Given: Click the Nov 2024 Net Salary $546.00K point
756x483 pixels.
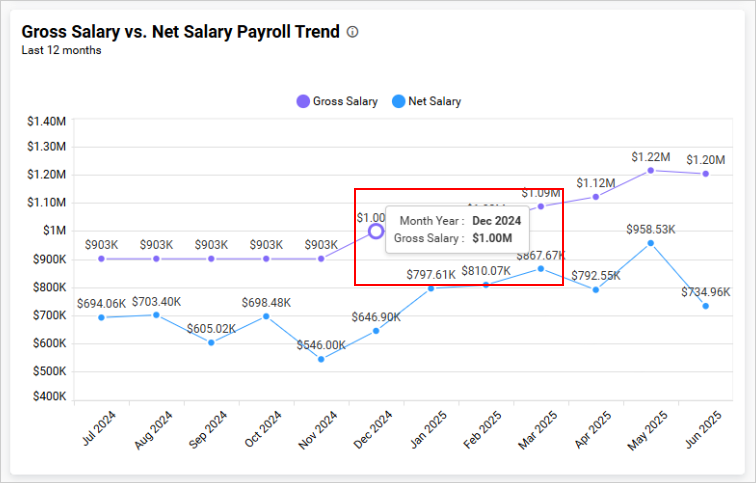Looking at the screenshot, I should pyautogui.click(x=321, y=359).
